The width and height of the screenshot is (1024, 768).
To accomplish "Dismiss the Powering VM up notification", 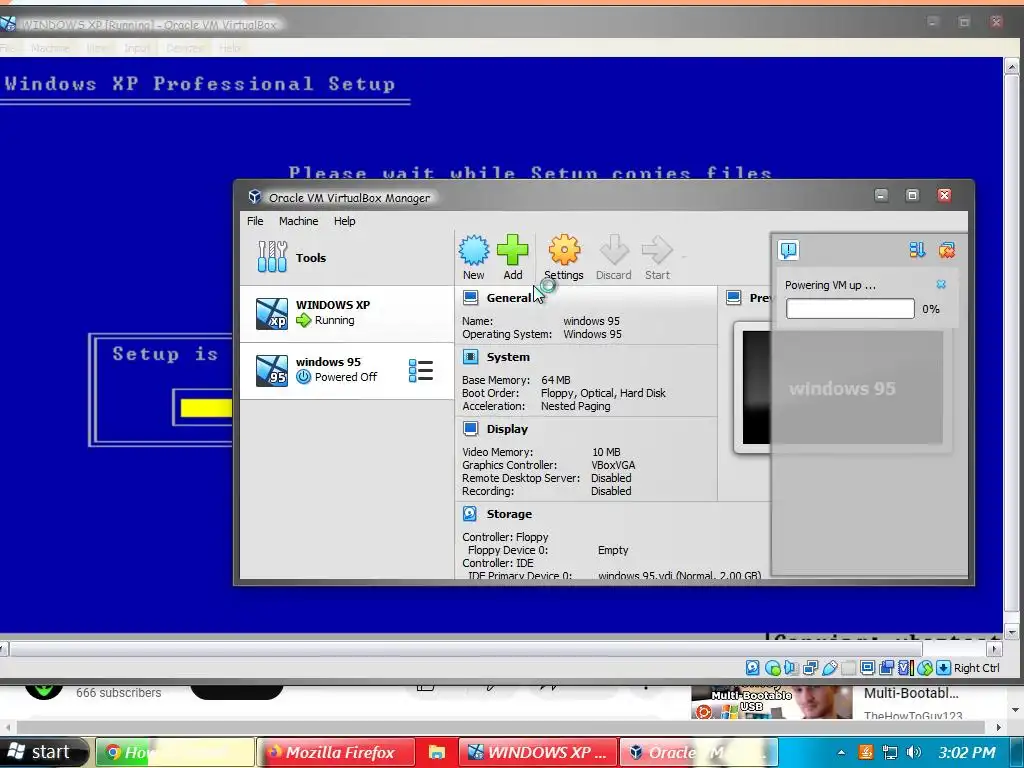I will tap(941, 284).
